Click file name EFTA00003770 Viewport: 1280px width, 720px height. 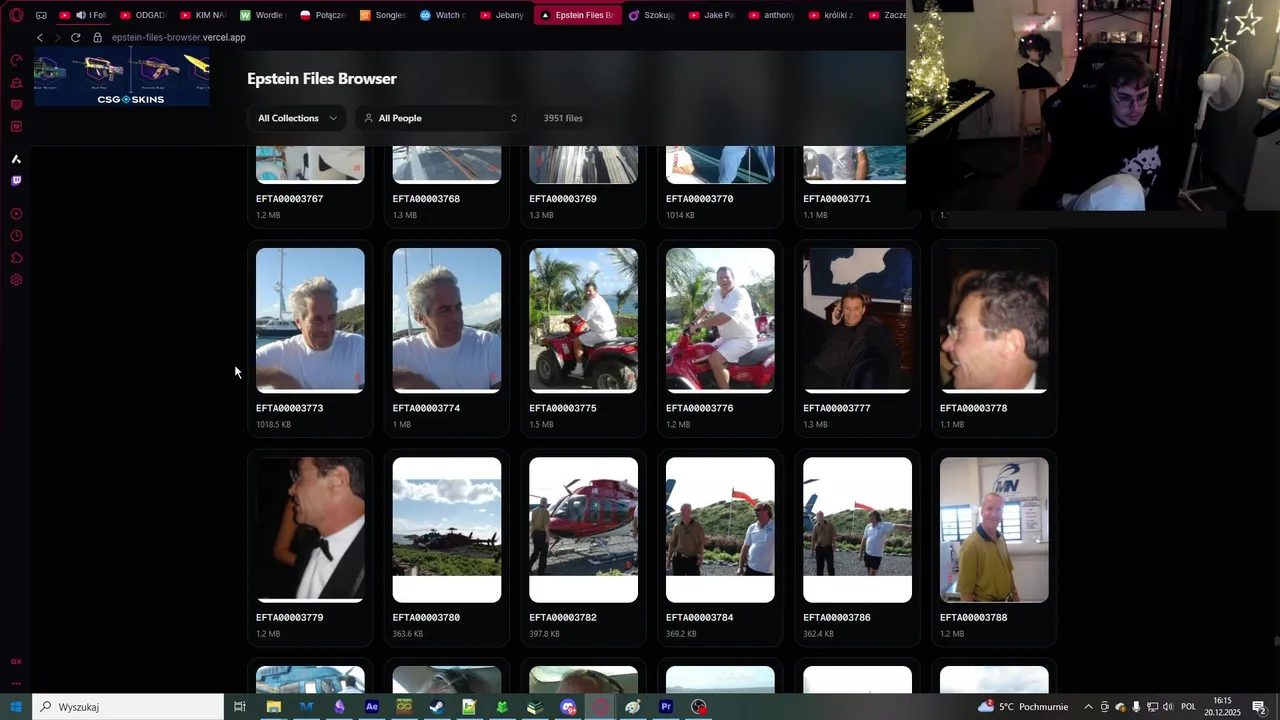[x=700, y=199]
